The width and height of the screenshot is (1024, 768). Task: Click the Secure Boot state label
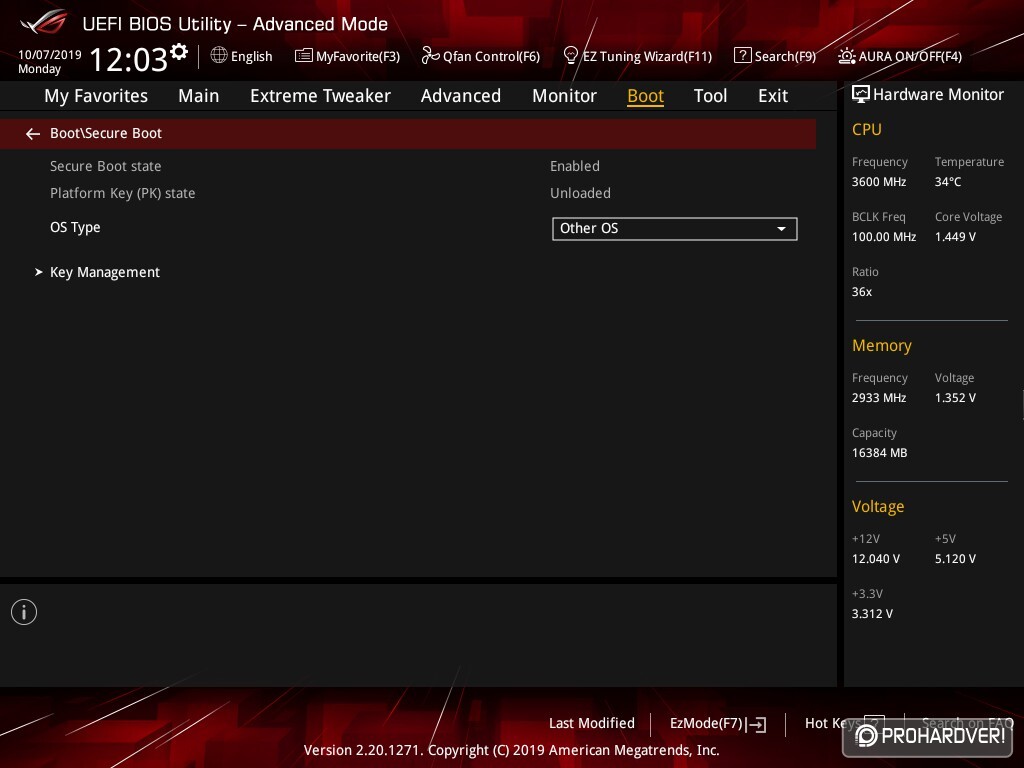[x=106, y=166]
